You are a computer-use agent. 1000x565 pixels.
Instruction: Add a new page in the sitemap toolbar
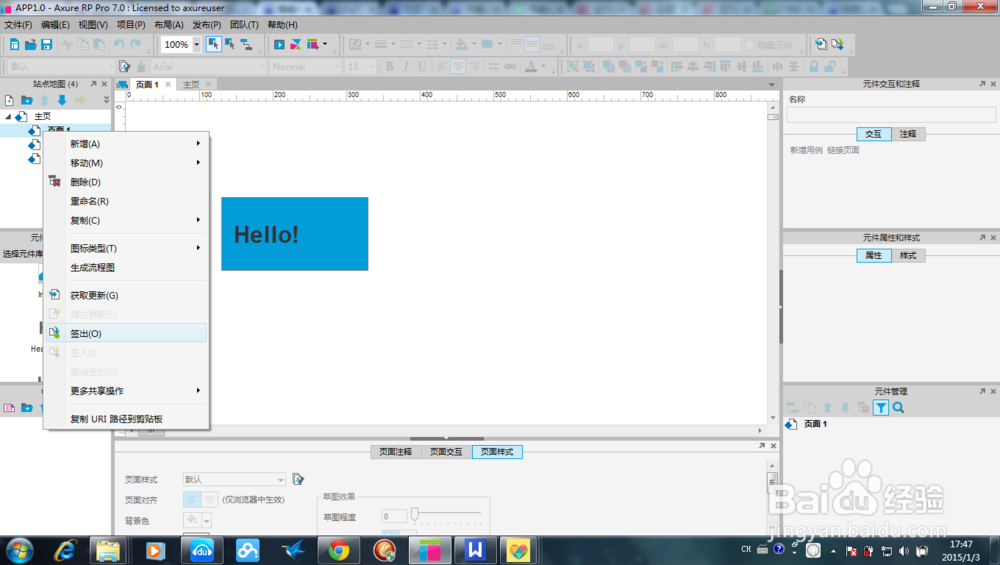(x=9, y=100)
